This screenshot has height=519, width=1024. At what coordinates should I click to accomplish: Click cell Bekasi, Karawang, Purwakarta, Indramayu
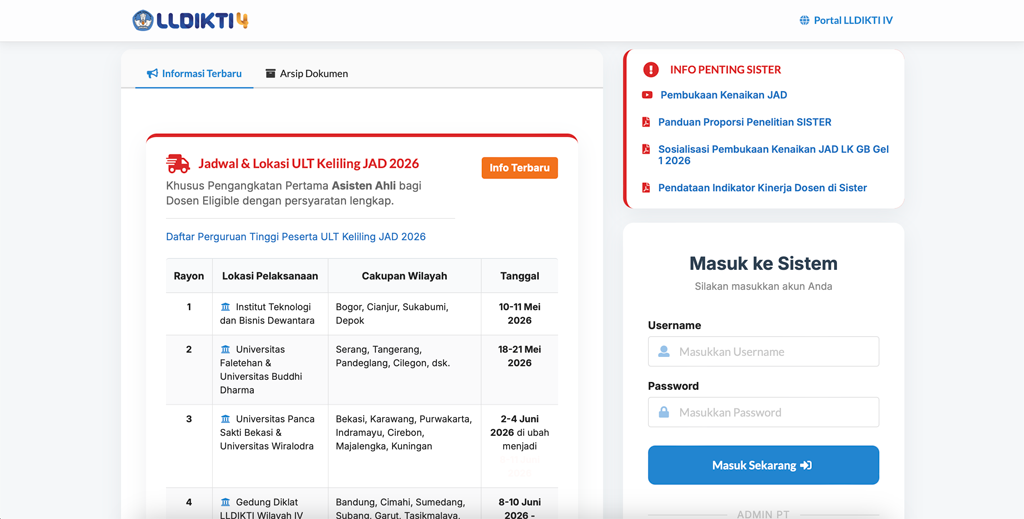coord(404,446)
